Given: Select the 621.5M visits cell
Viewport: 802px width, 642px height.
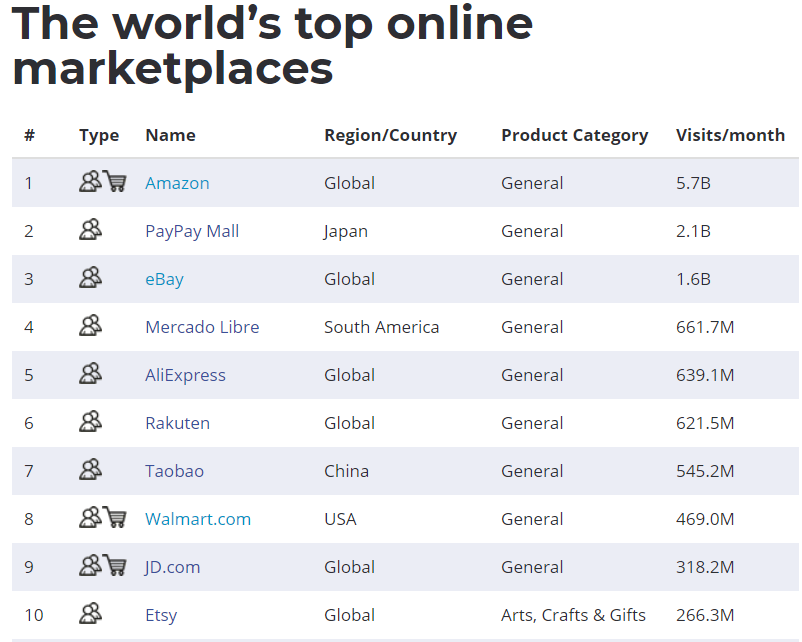Looking at the screenshot, I should [705, 423].
